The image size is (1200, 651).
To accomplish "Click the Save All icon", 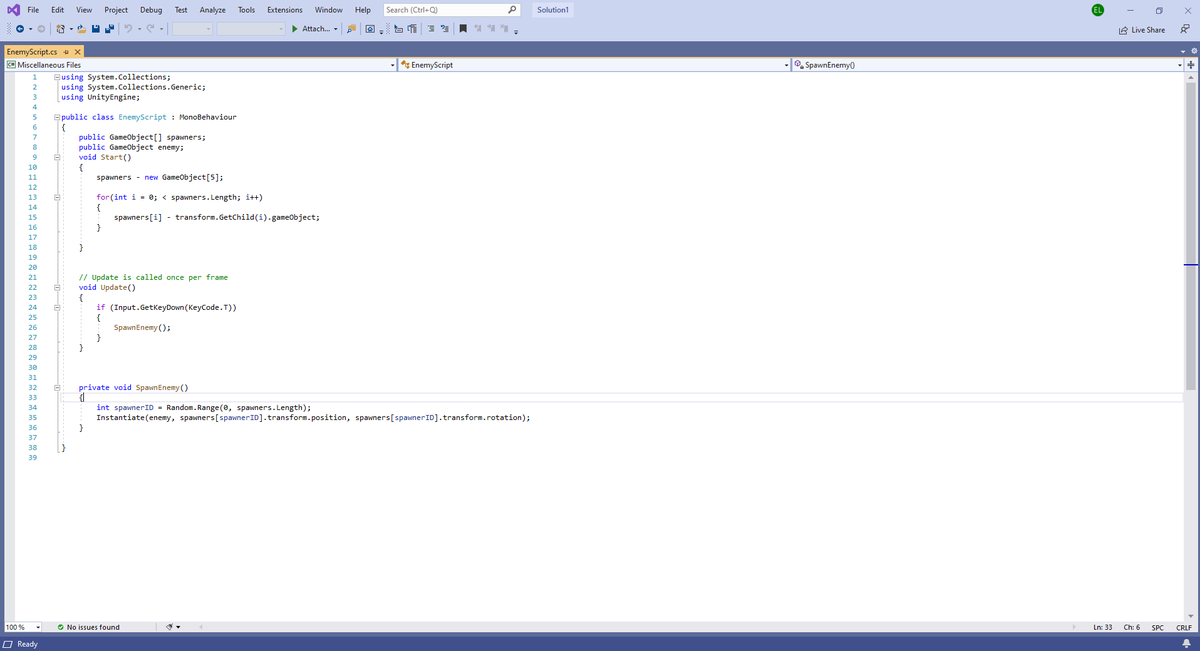I will (x=109, y=29).
